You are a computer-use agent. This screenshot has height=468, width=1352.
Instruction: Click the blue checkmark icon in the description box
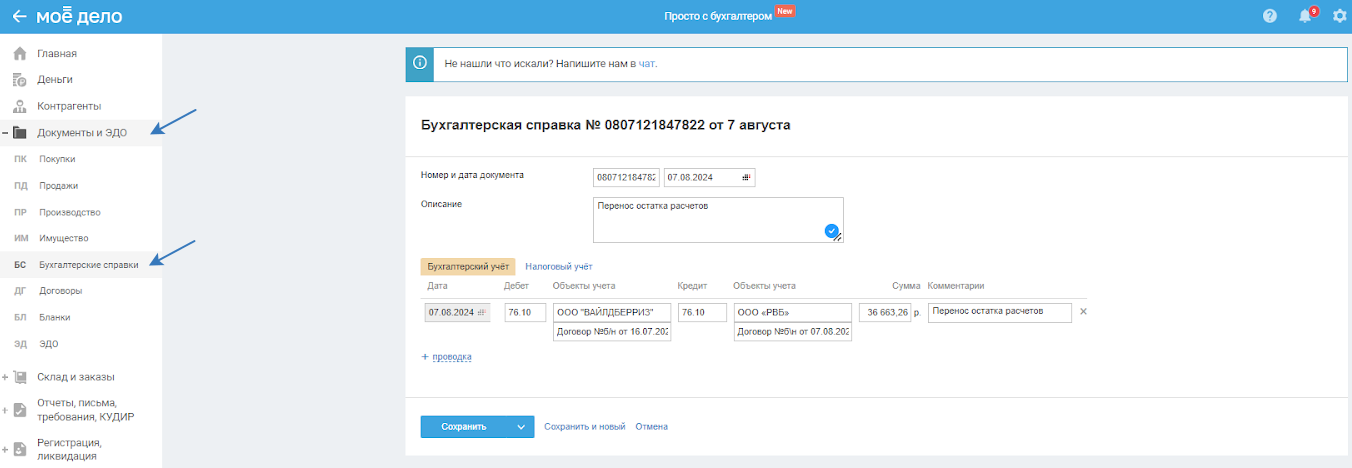pyautogui.click(x=832, y=231)
